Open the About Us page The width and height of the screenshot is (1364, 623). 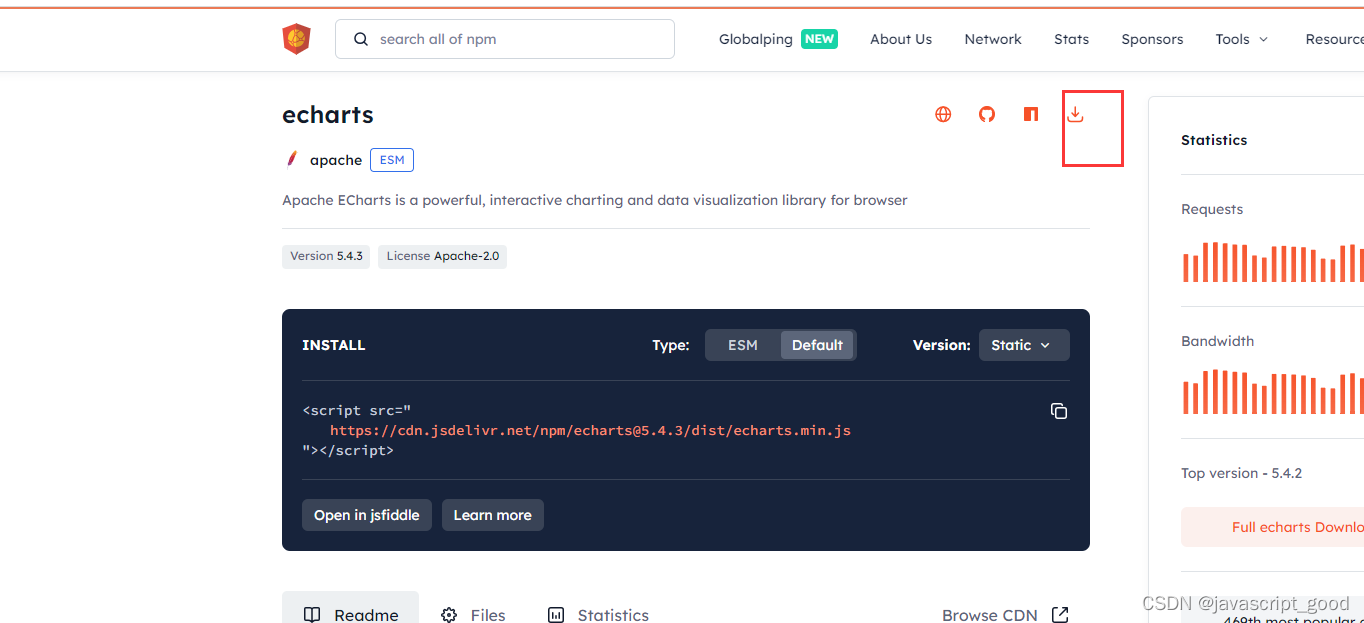(x=901, y=39)
